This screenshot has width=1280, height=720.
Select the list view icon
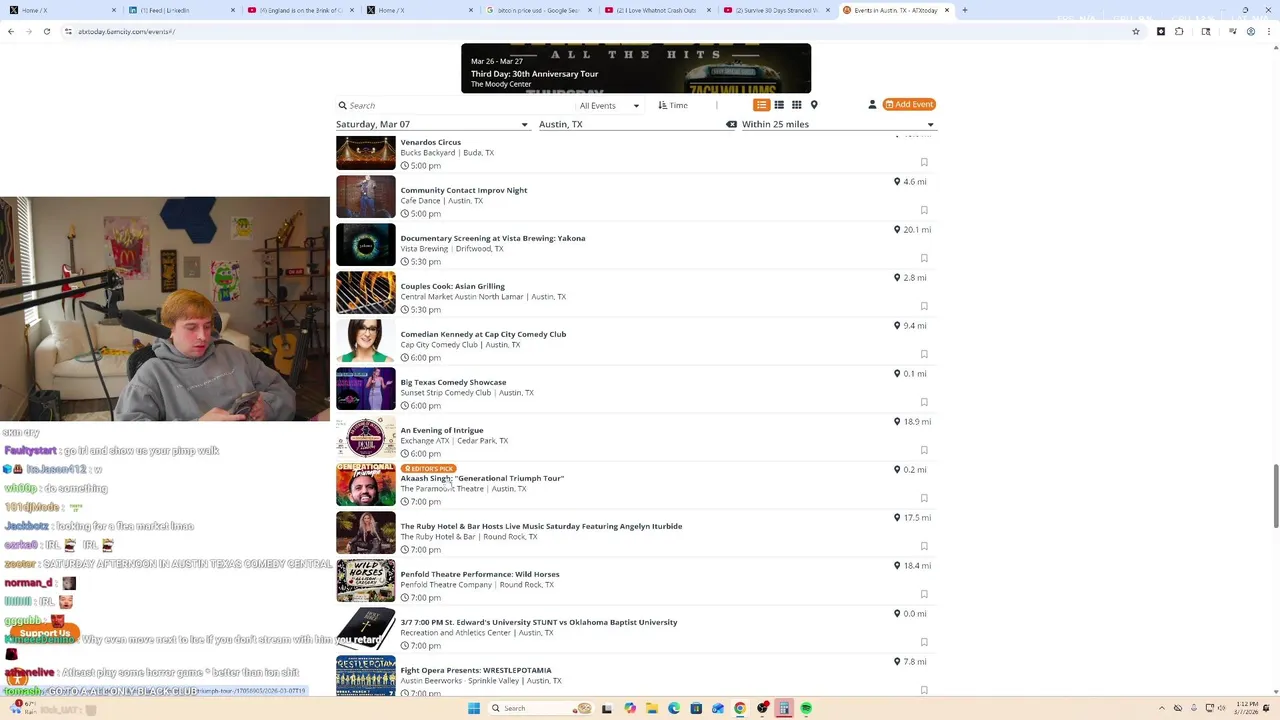[761, 105]
